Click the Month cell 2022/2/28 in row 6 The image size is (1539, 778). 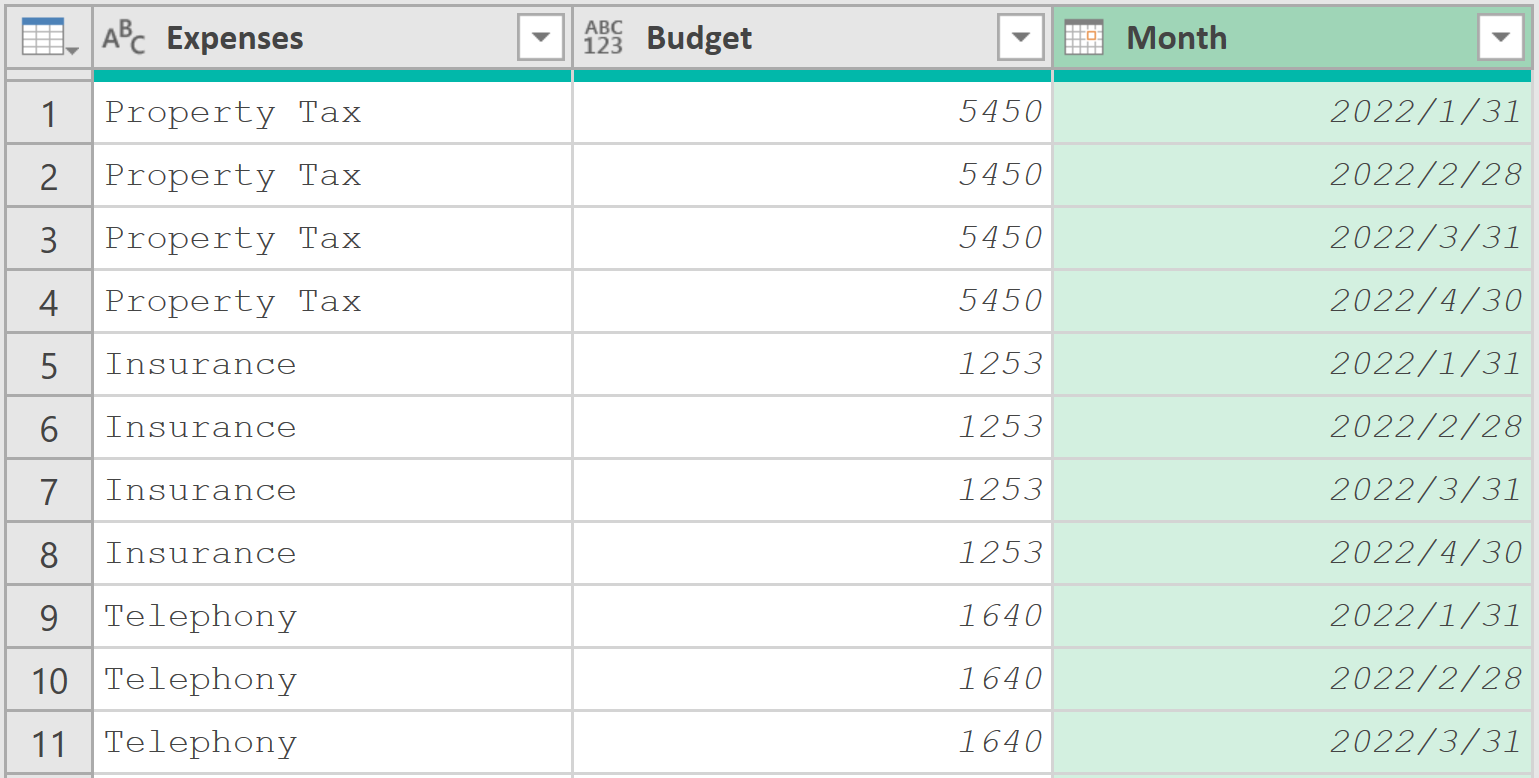coord(1292,428)
